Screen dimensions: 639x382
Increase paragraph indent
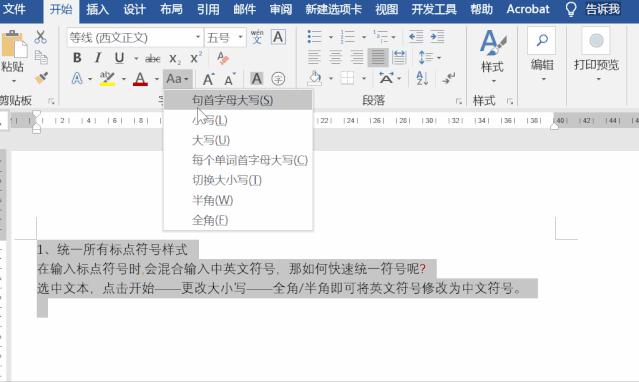437,37
